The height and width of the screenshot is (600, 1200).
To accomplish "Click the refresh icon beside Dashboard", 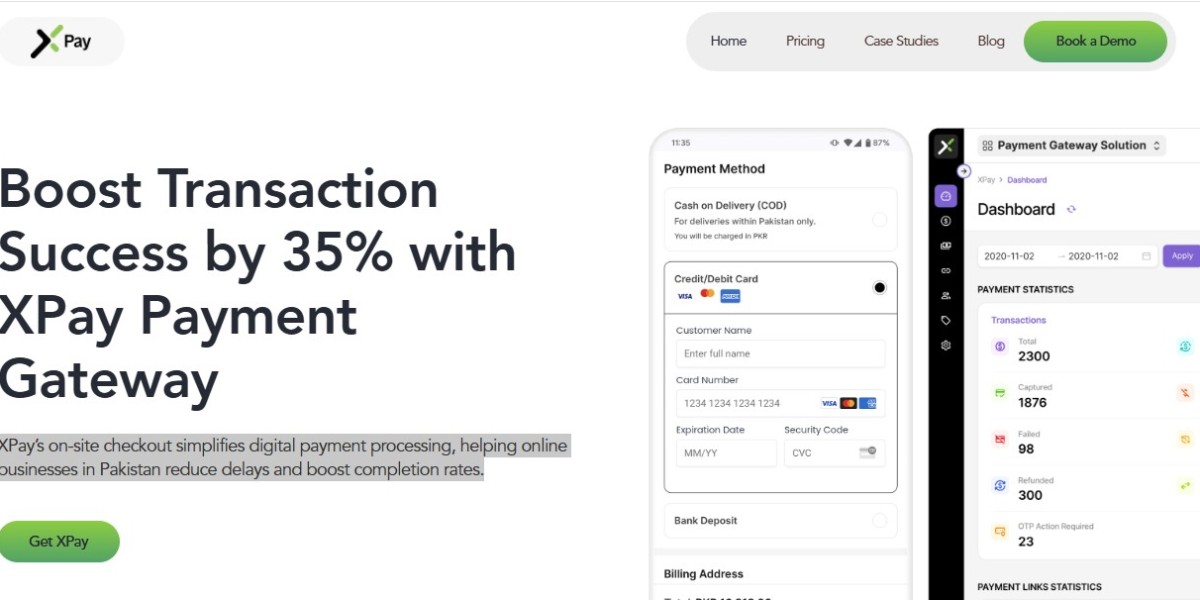I will (1071, 209).
